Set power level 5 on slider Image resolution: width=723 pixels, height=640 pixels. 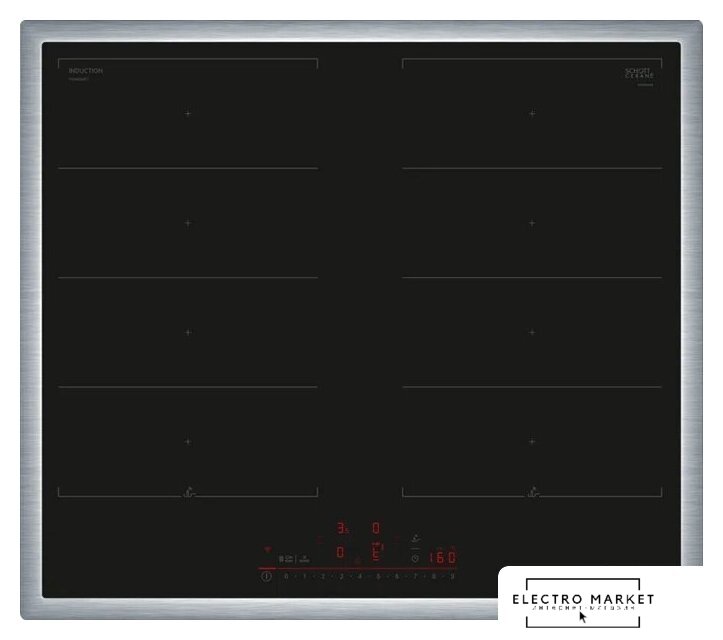378,577
